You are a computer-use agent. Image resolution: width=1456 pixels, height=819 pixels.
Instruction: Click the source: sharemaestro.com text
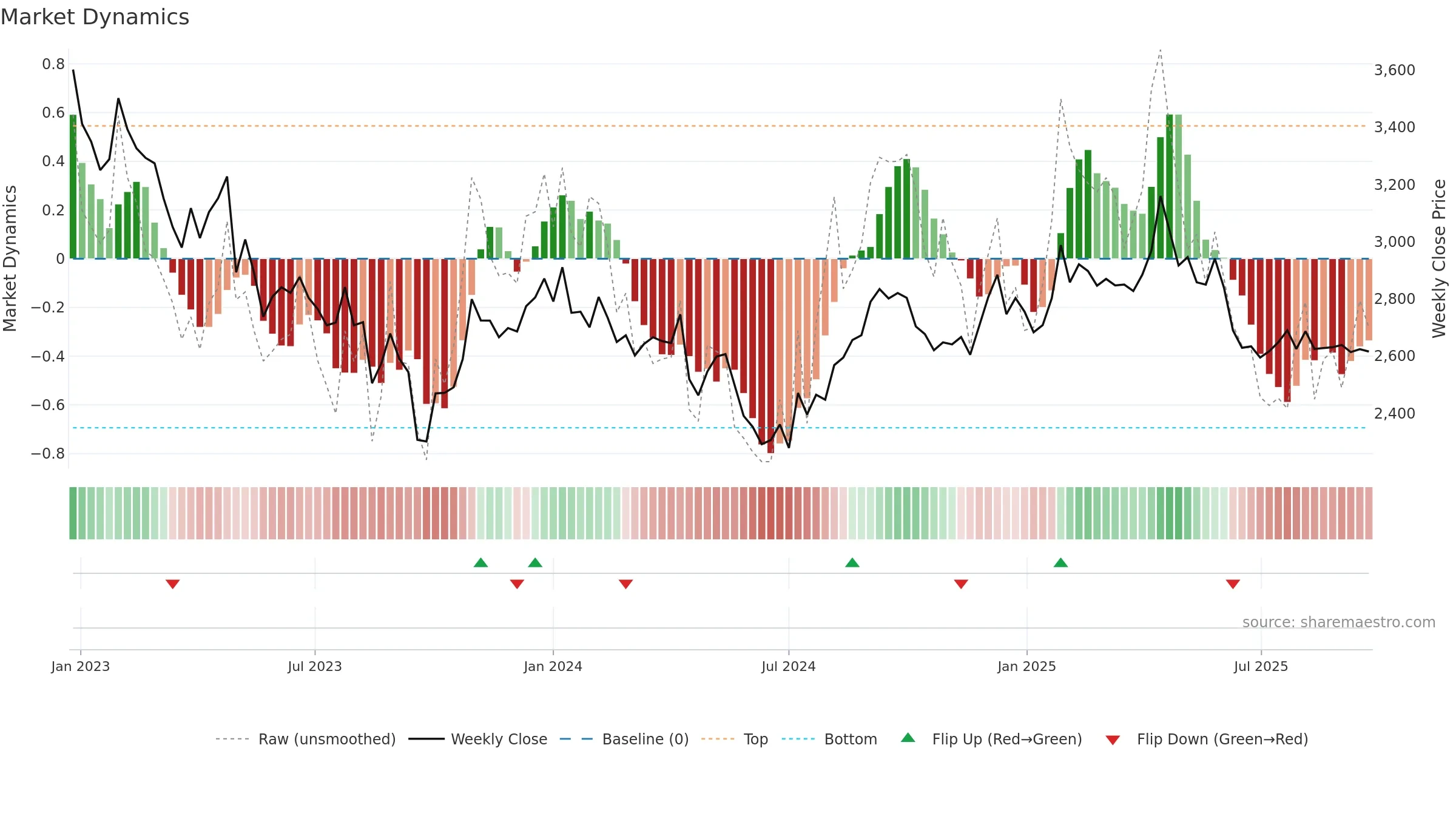pyautogui.click(x=1339, y=622)
